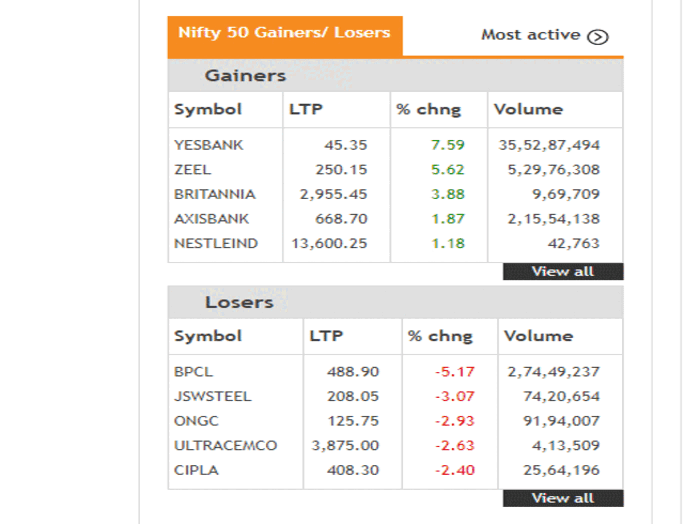The image size is (700, 524).
Task: Open the ULTRACEMCO stock link
Action: coord(225,445)
